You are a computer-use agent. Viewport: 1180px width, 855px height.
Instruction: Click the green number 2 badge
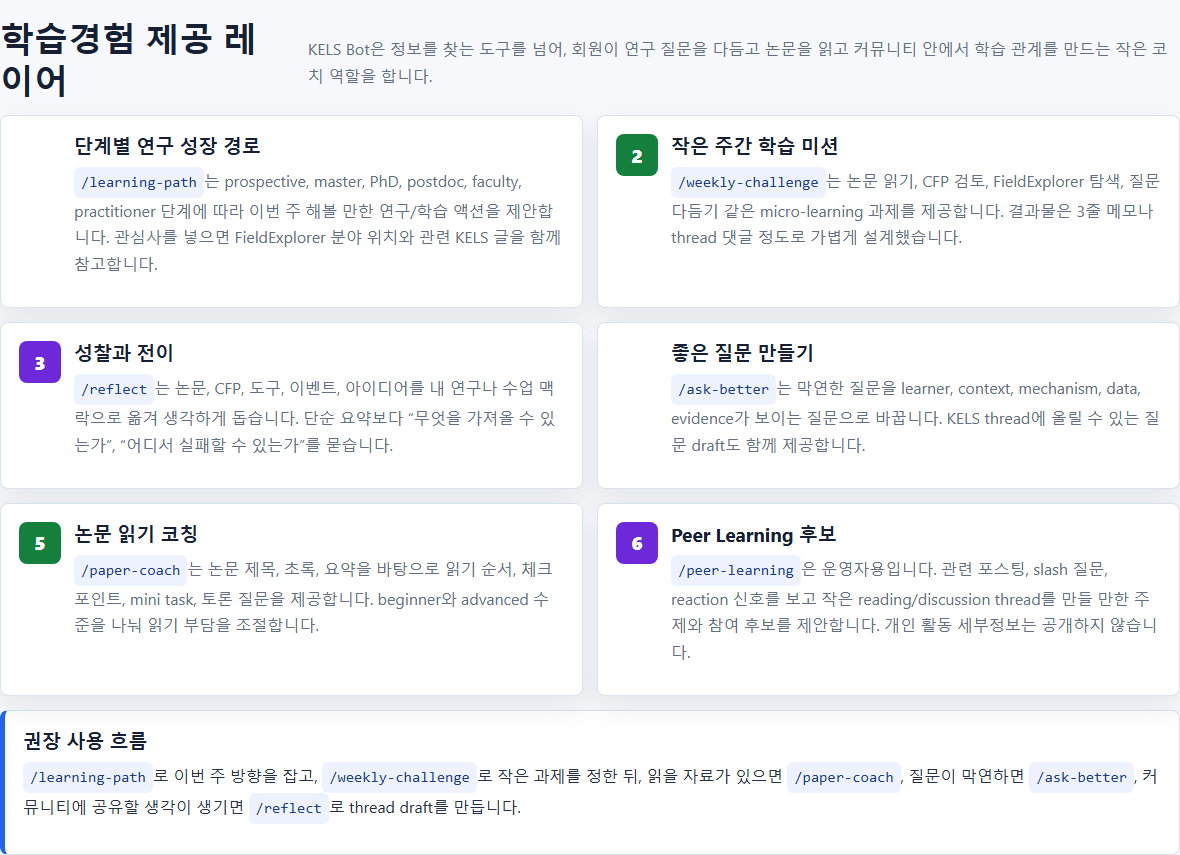tap(637, 155)
